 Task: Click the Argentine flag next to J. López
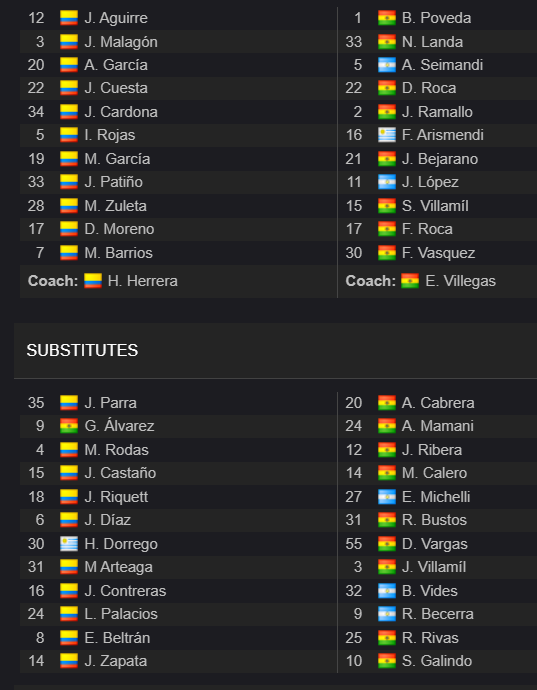386,182
